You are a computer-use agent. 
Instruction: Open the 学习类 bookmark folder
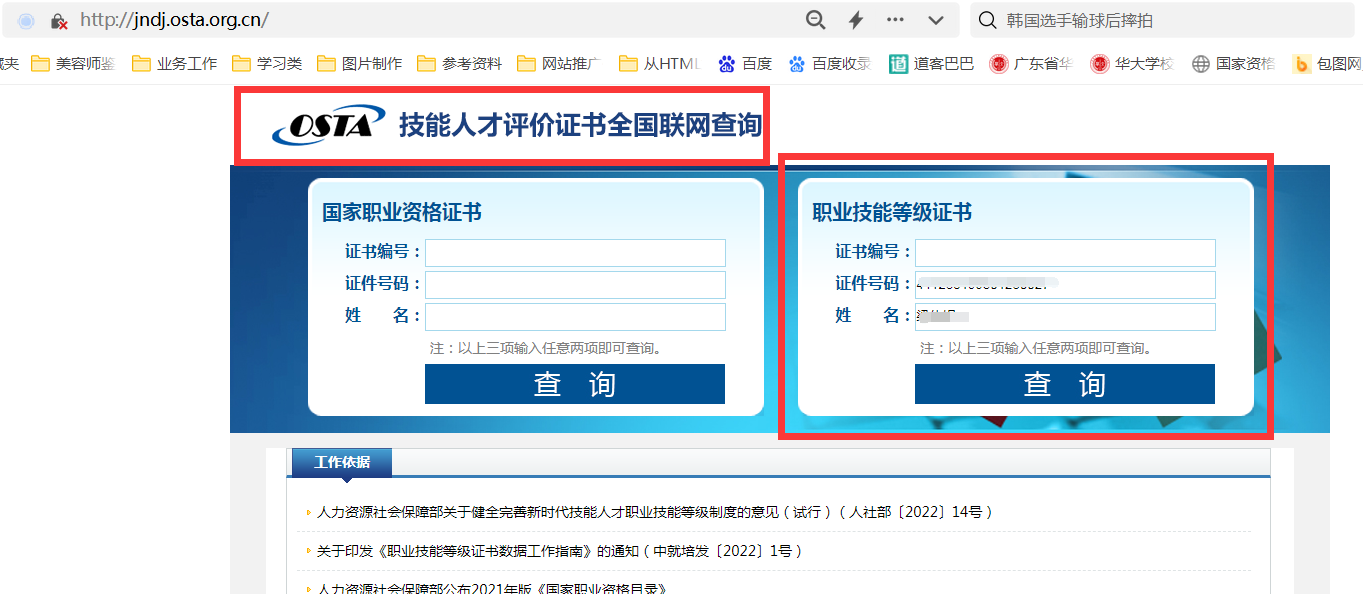click(x=267, y=64)
